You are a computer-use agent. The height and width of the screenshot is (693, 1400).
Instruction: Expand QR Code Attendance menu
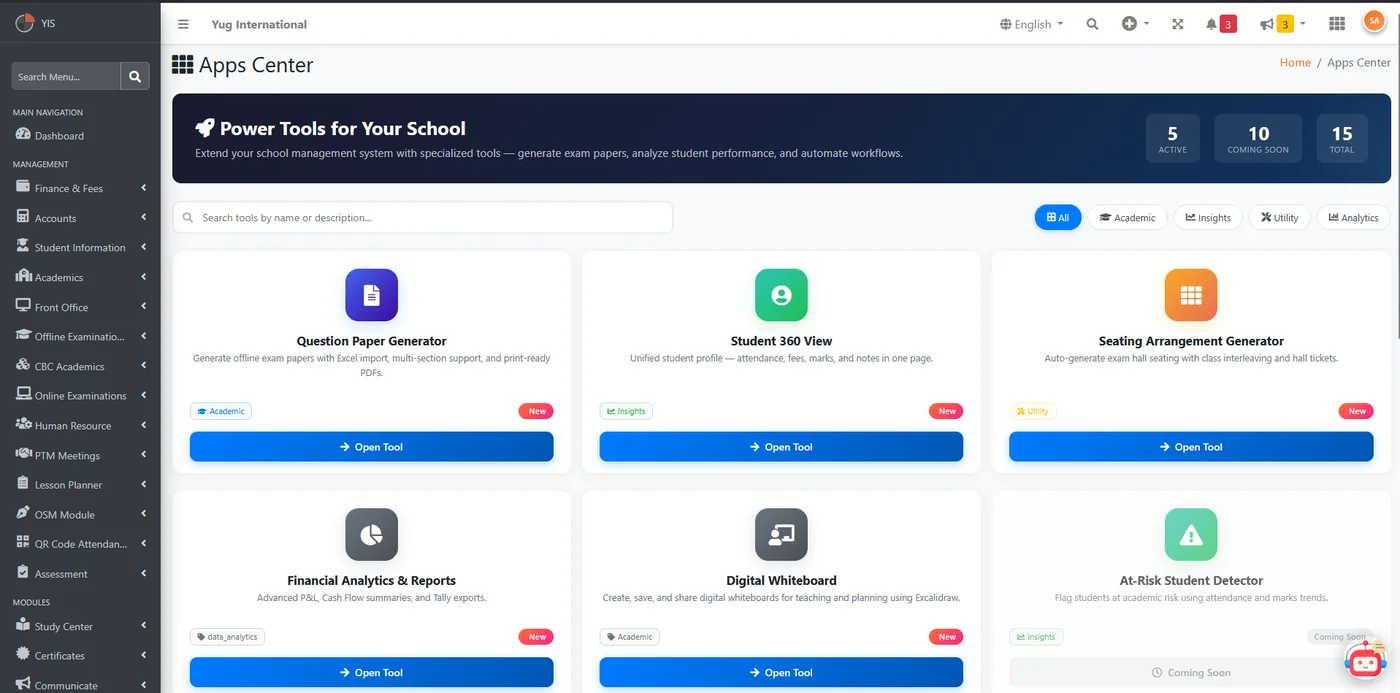80,544
